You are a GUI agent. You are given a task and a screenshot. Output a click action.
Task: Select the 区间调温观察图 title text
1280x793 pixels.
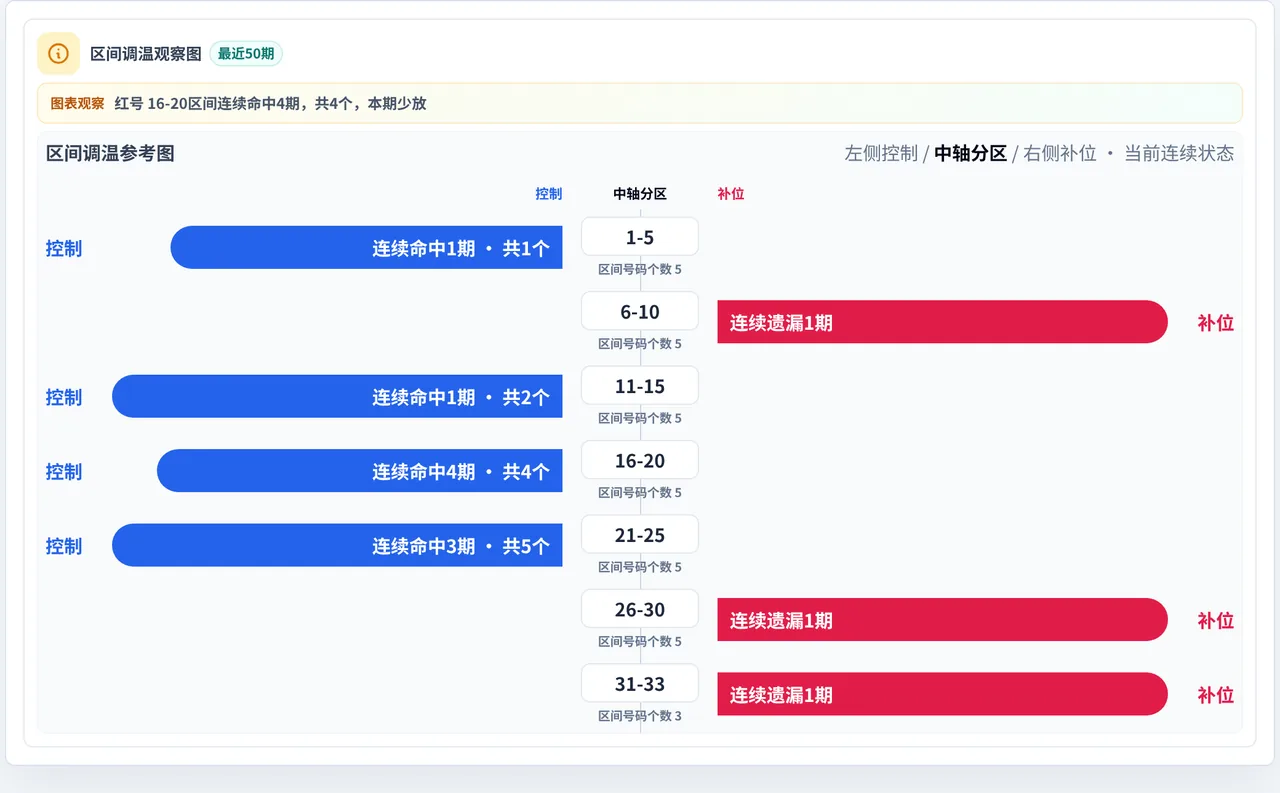[146, 54]
